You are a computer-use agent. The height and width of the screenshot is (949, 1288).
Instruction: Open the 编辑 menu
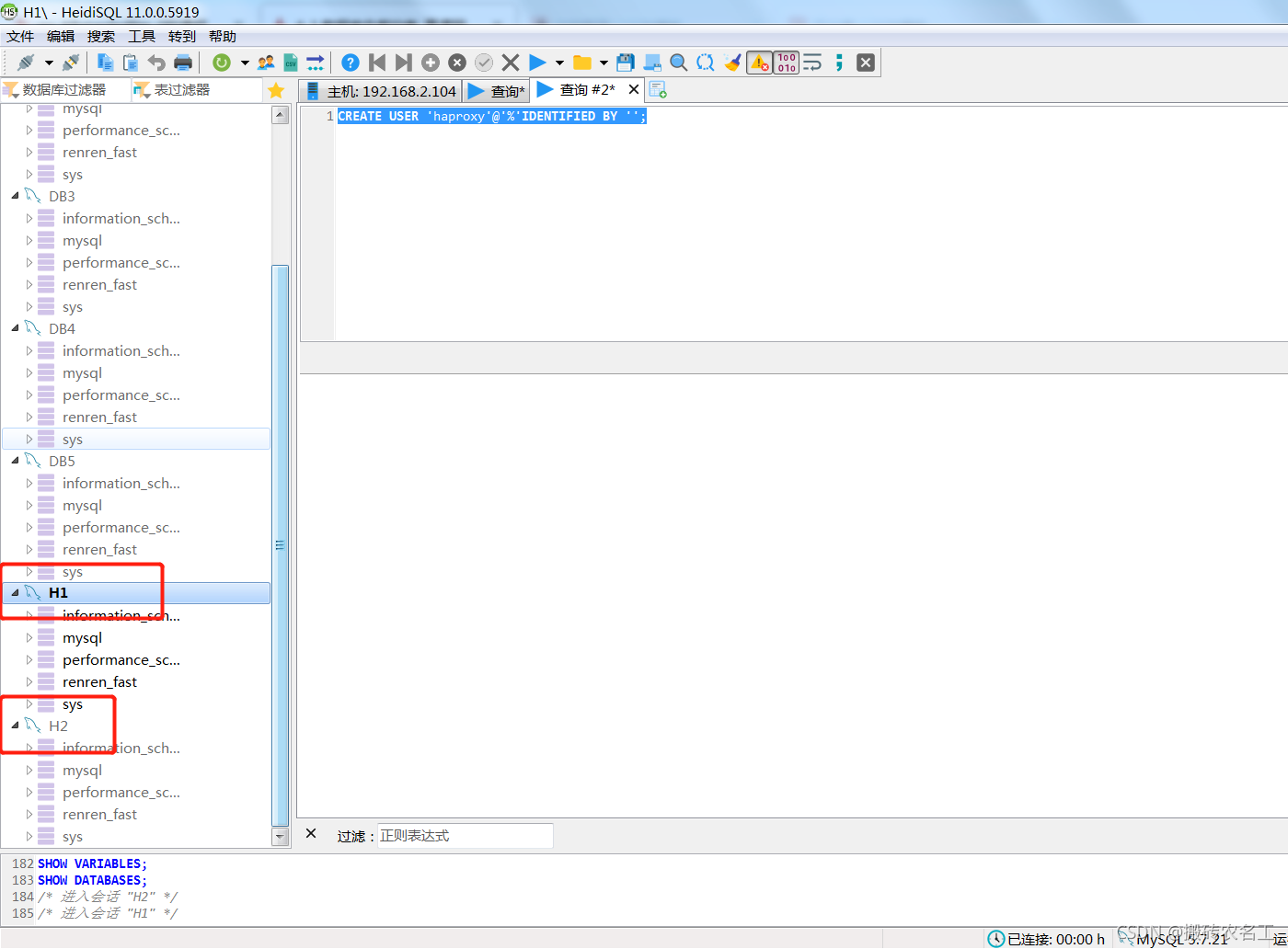pyautogui.click(x=61, y=36)
